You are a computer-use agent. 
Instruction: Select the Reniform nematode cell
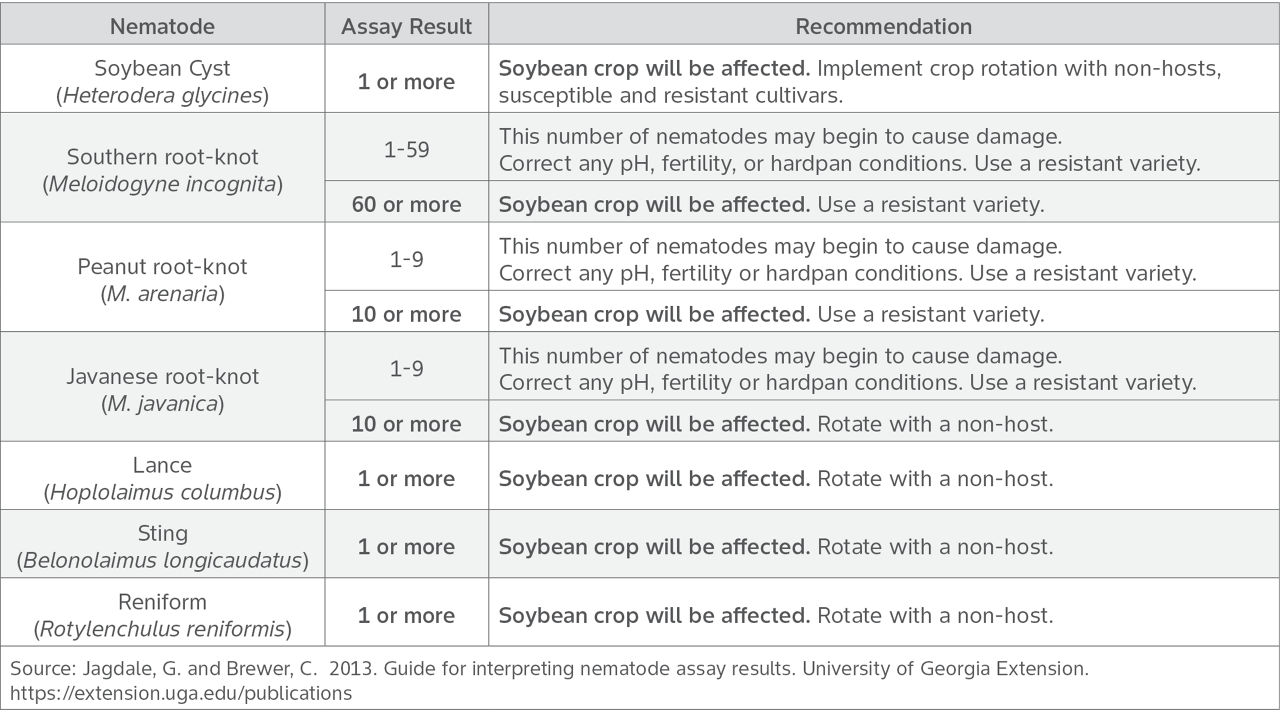[x=162, y=615]
